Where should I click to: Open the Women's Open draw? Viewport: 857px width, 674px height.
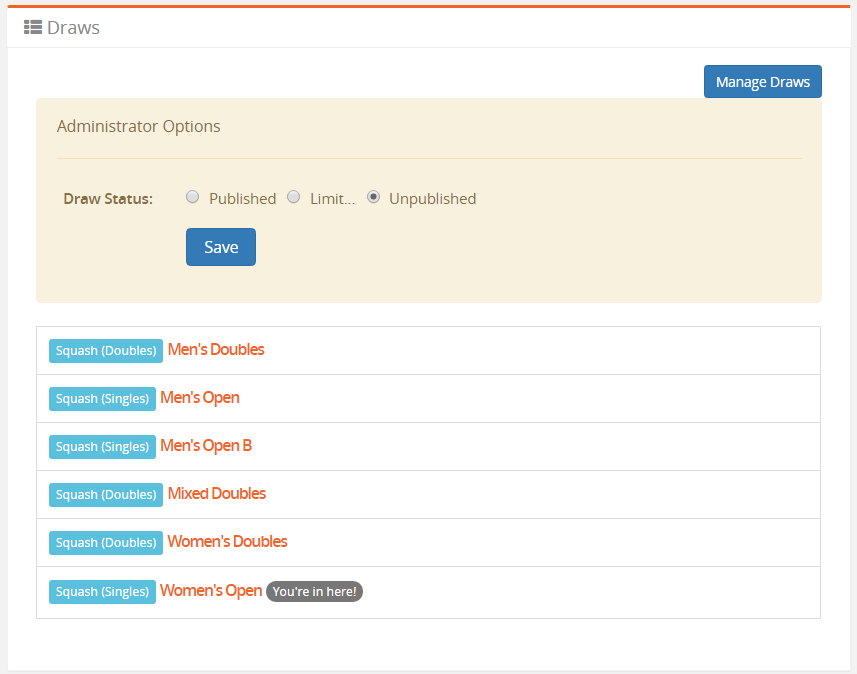coord(211,590)
